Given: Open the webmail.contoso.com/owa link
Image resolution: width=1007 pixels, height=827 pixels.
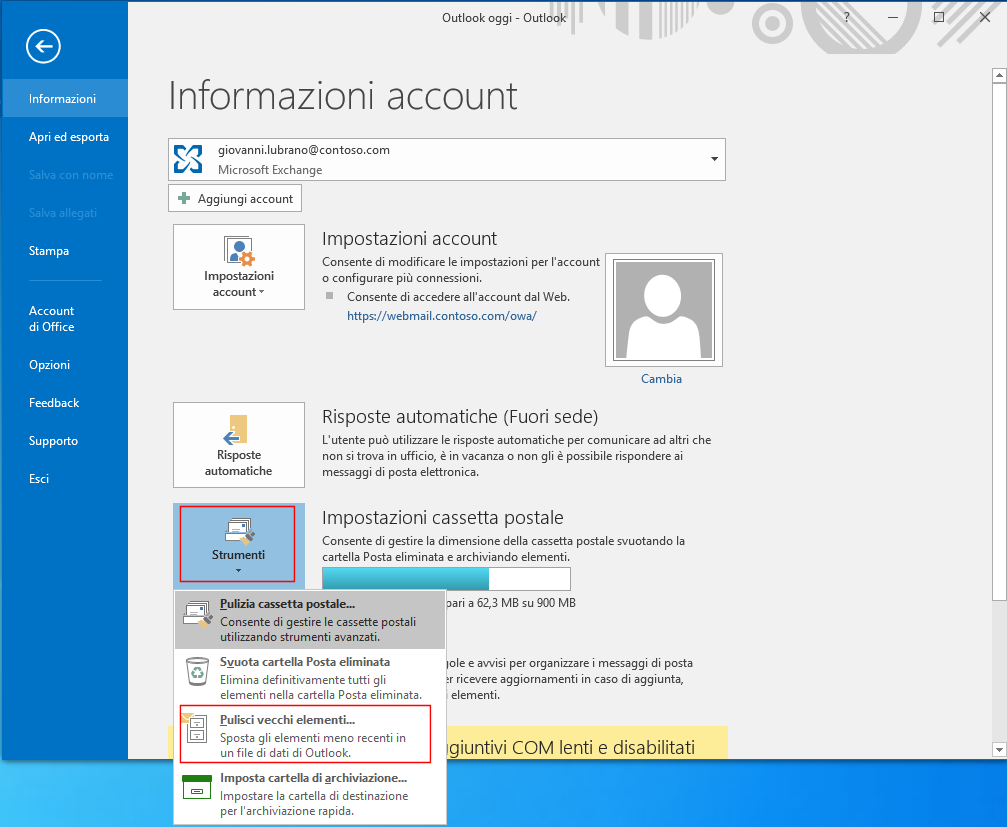Looking at the screenshot, I should [x=442, y=316].
